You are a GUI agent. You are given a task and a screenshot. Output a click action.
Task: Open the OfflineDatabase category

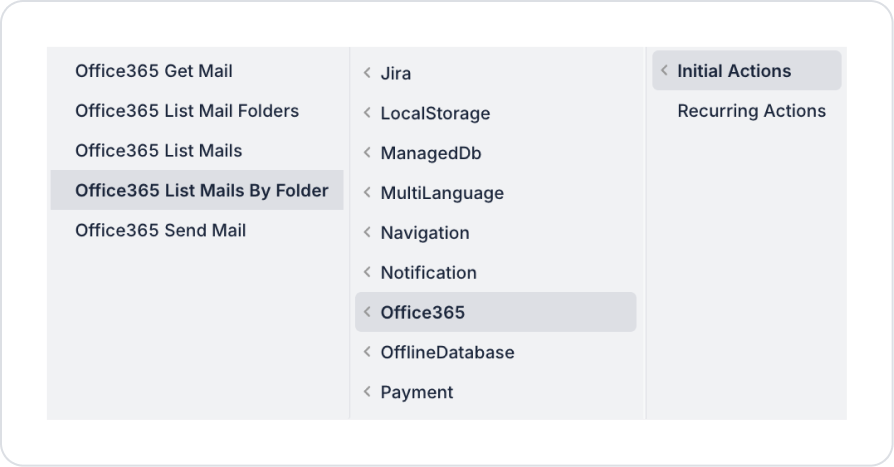pos(495,352)
